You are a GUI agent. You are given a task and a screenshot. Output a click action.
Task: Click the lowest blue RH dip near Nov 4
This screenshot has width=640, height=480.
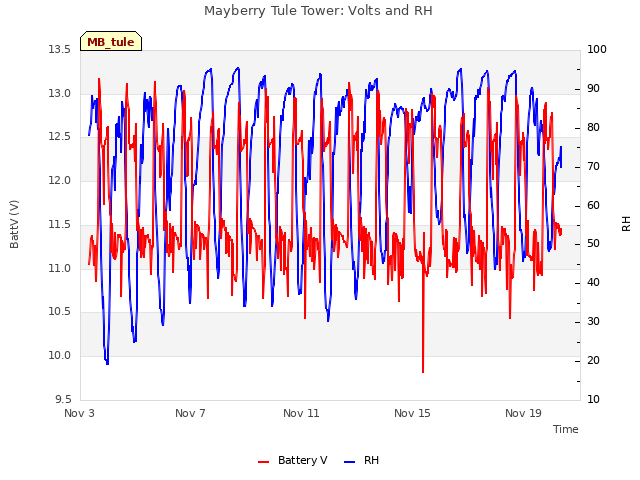pyautogui.click(x=107, y=363)
